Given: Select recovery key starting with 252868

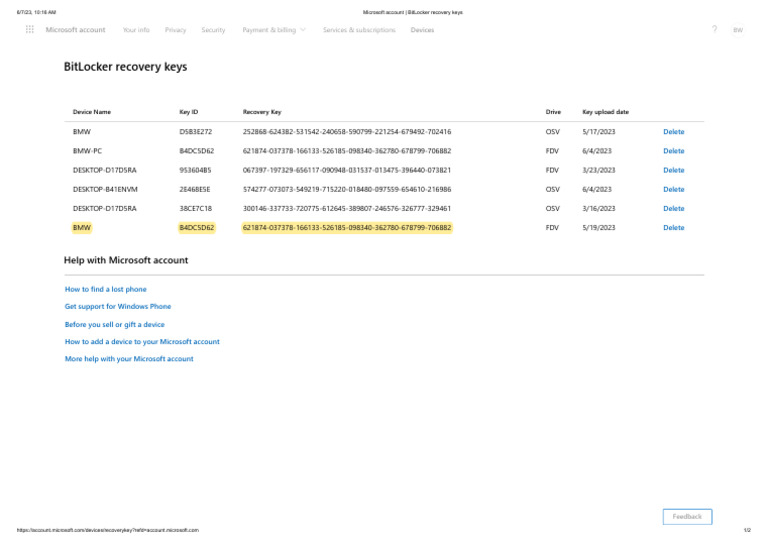Looking at the screenshot, I should [x=347, y=132].
